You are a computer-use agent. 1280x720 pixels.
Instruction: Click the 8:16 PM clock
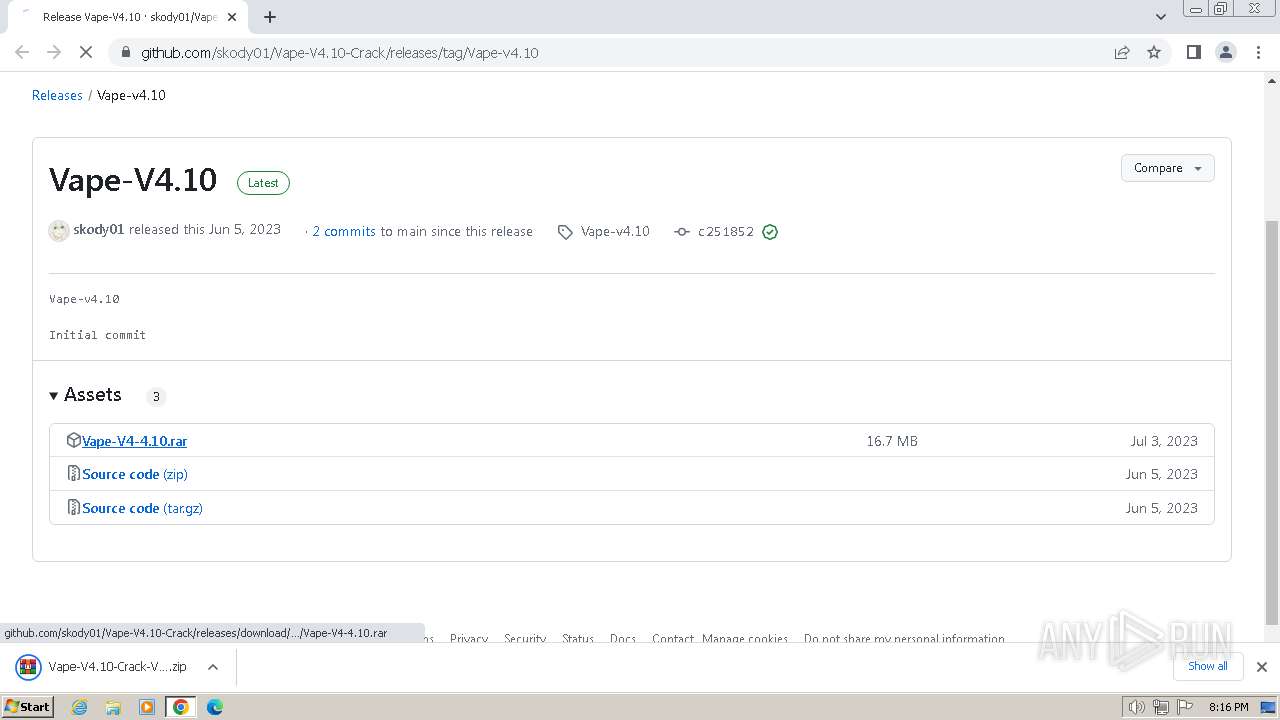click(1228, 707)
